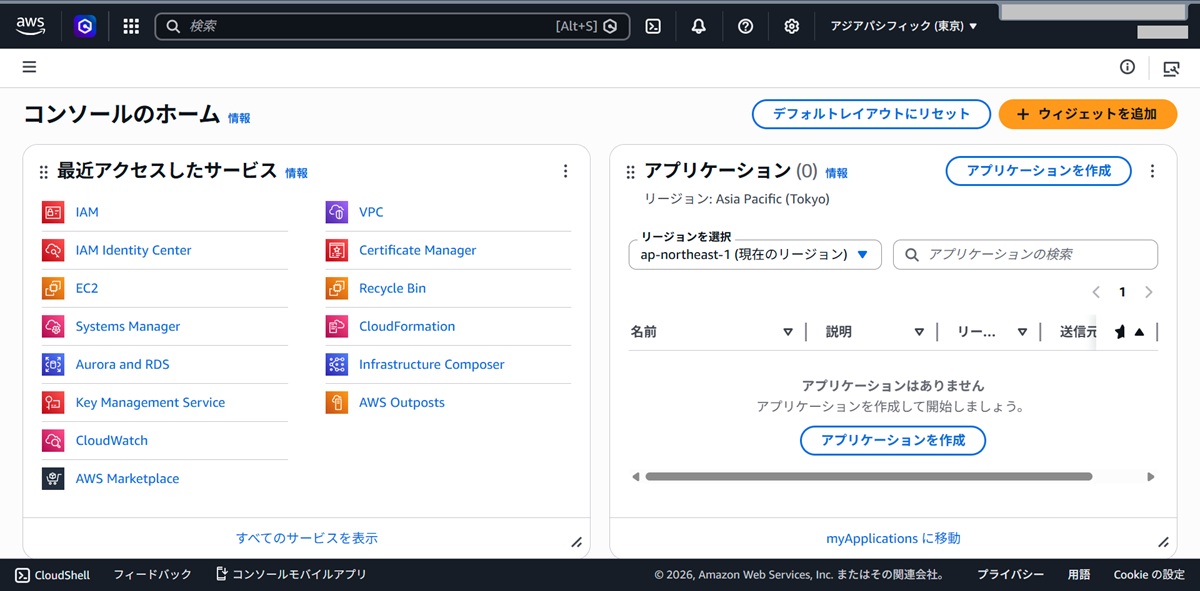Expand the ap-northeast-1 region dropdown
The height and width of the screenshot is (591, 1200).
click(x=754, y=254)
